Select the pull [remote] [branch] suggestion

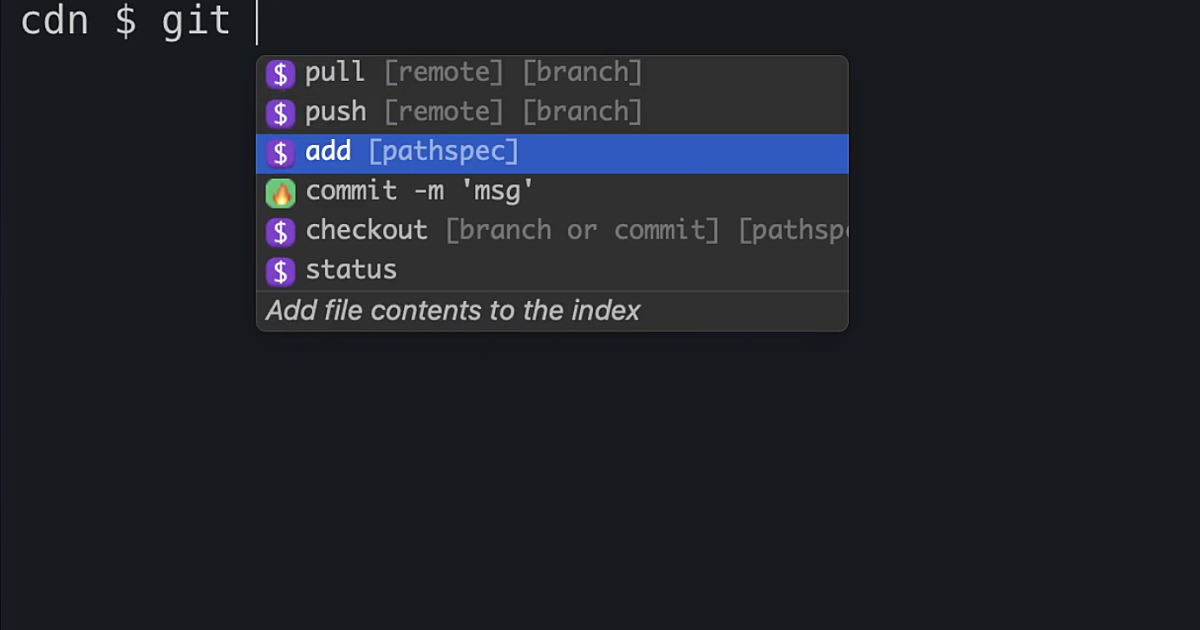(450, 72)
